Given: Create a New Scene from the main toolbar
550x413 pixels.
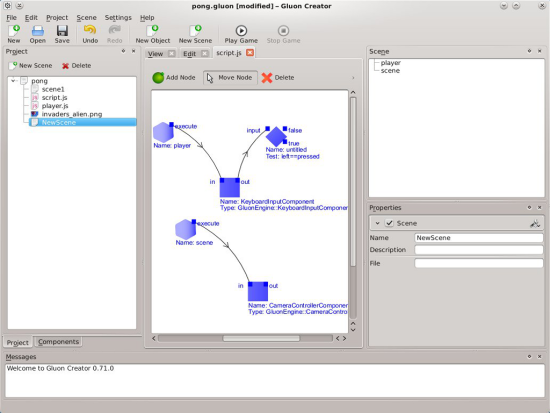Looking at the screenshot, I should [195, 34].
